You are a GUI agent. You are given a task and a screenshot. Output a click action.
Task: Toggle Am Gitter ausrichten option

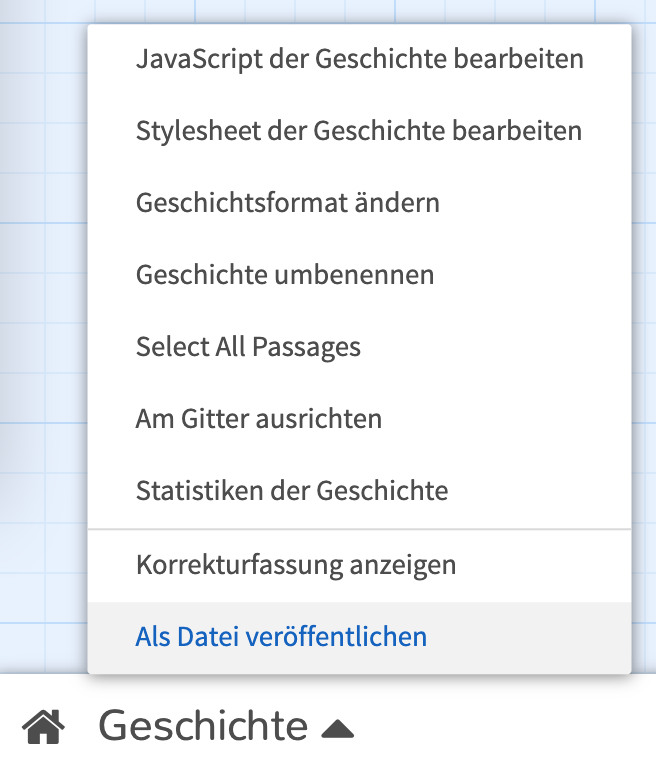click(359, 419)
